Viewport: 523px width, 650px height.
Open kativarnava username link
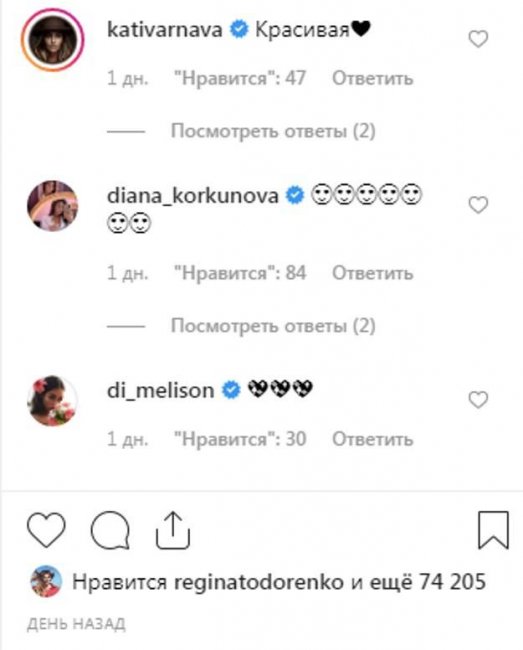165,30
